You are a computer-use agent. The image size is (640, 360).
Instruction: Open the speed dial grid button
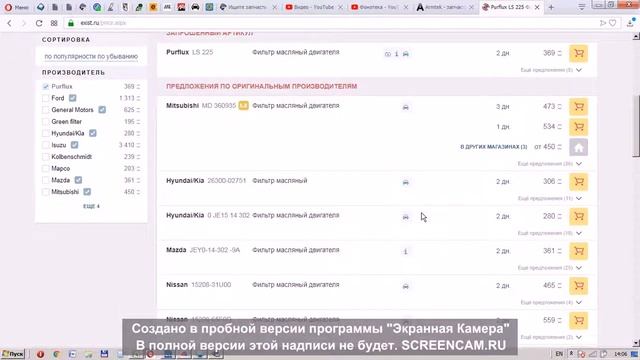click(54, 23)
